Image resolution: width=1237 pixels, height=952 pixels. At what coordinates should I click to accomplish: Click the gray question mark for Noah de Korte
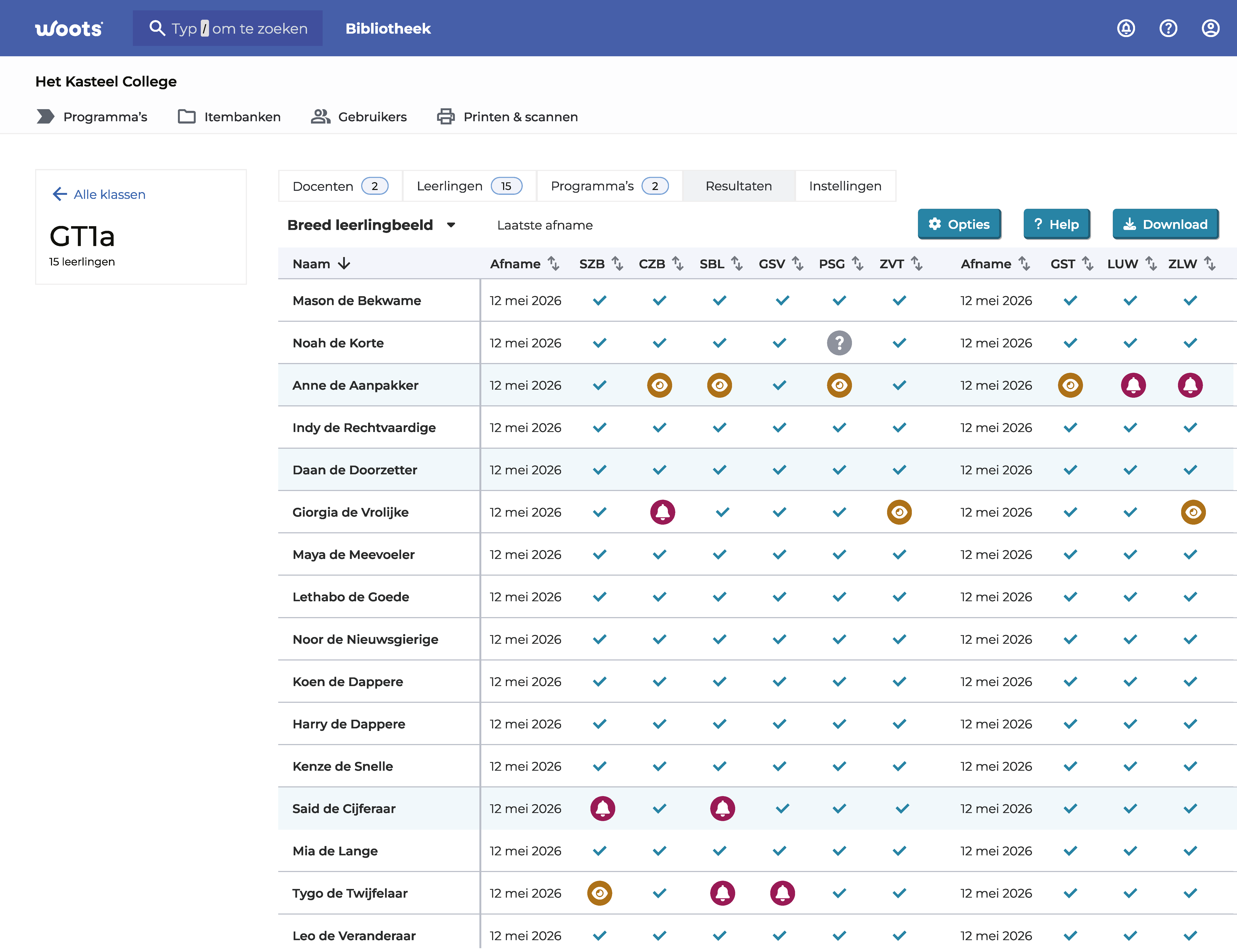(x=839, y=343)
